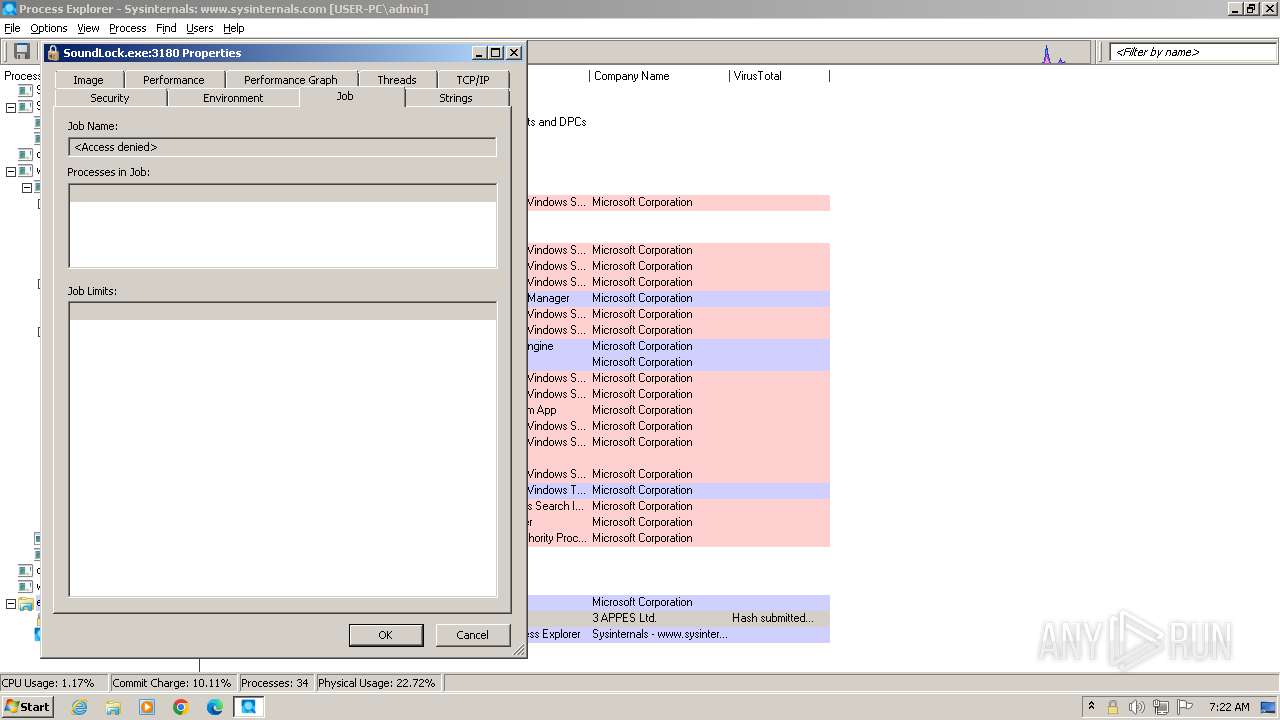The image size is (1280, 720).
Task: Click the padlock icon in Properties title bar
Action: tap(53, 53)
